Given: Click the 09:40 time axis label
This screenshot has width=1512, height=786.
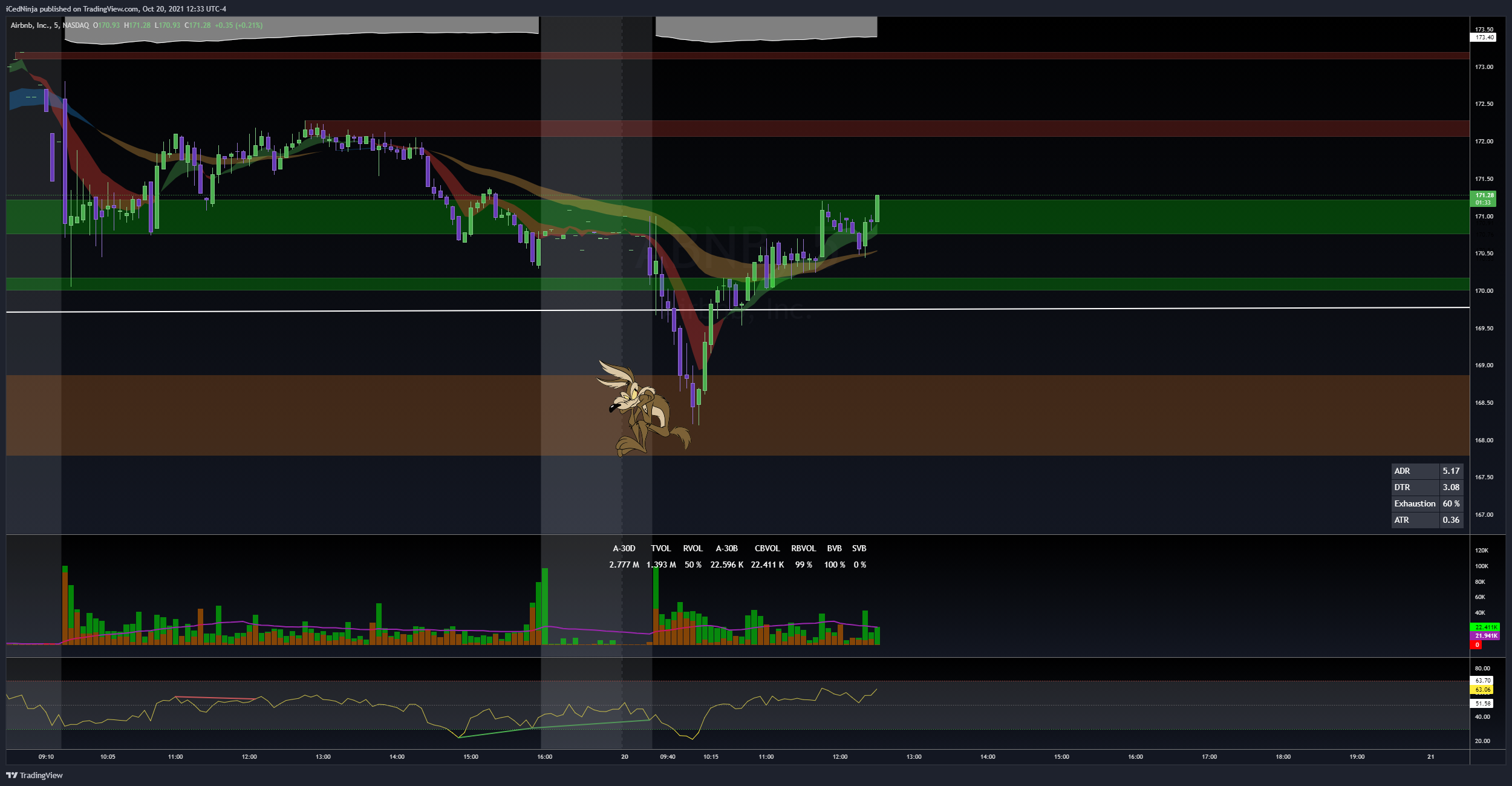Looking at the screenshot, I should pyautogui.click(x=668, y=757).
